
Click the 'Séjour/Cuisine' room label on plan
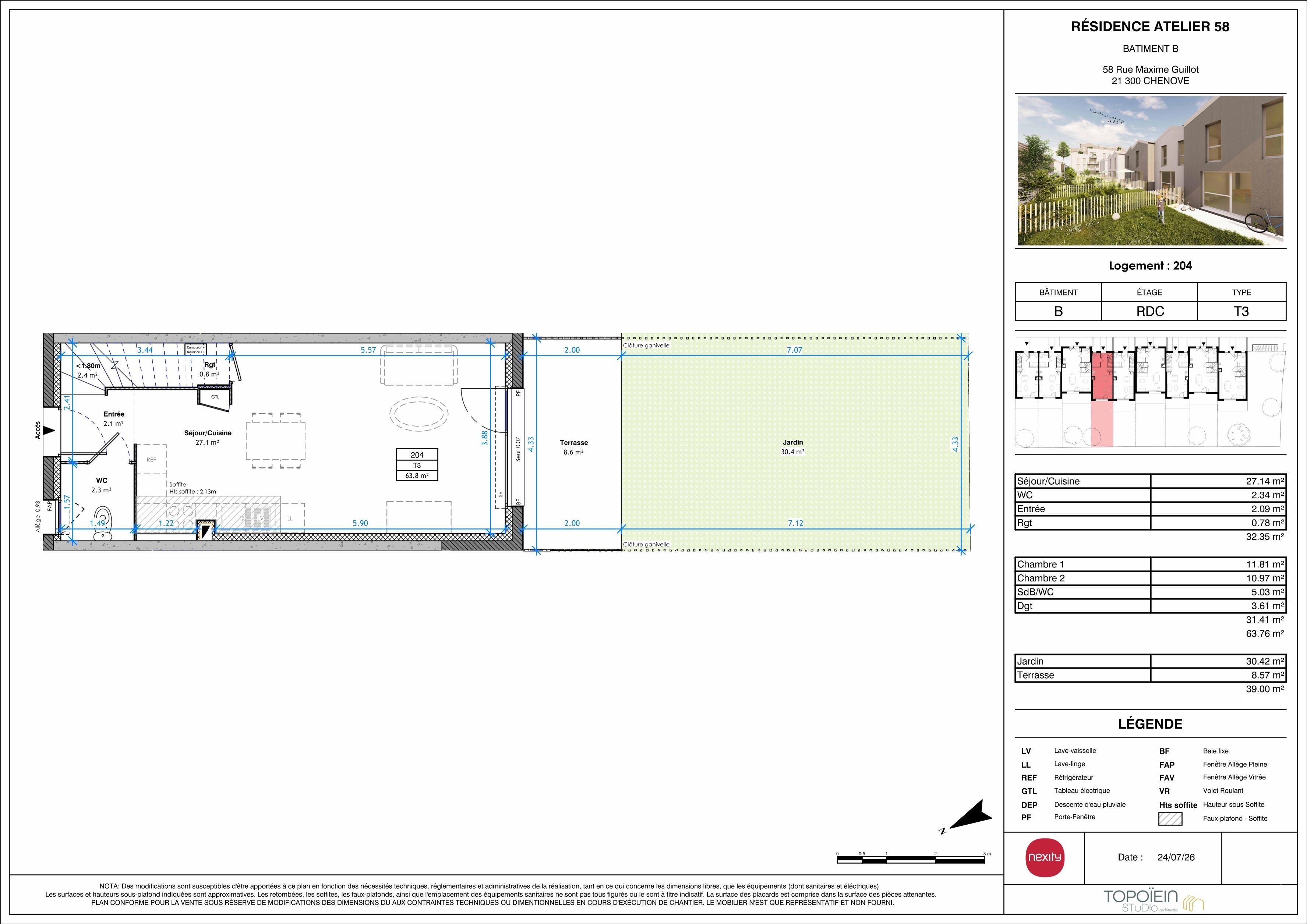pyautogui.click(x=208, y=433)
